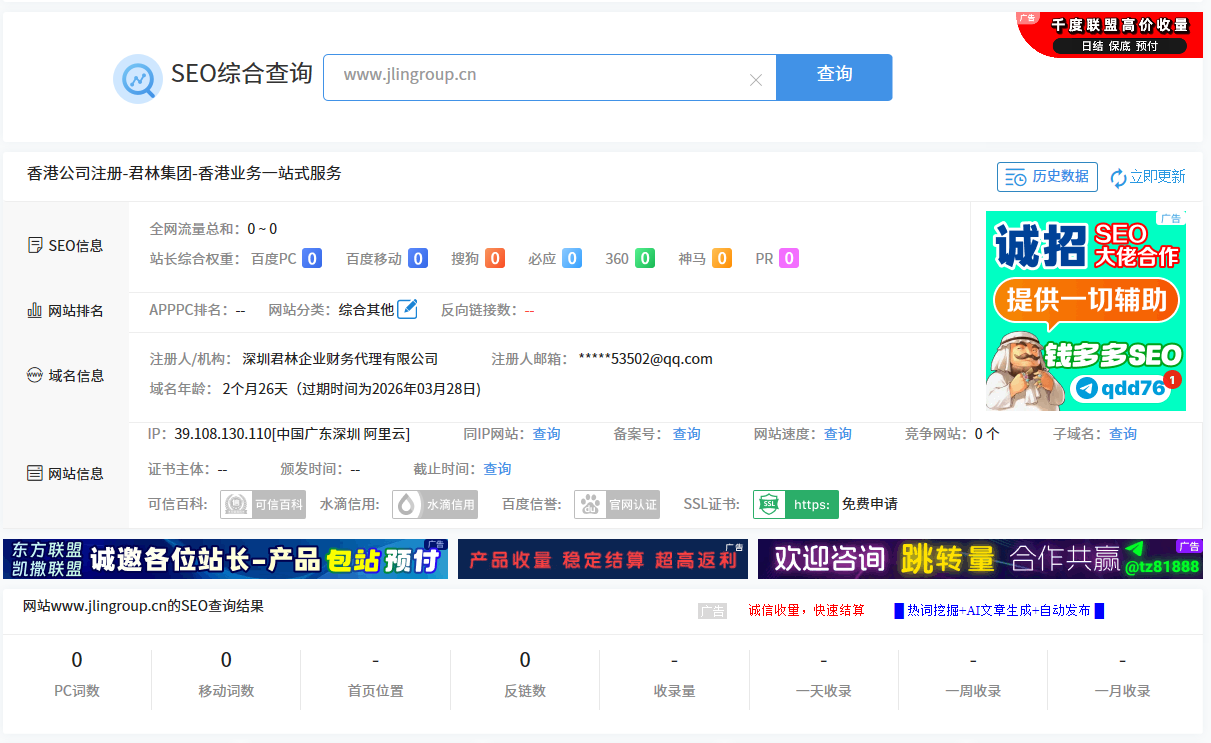Click the PC词数 count
Image resolution: width=1211 pixels, height=743 pixels.
click(x=77, y=660)
